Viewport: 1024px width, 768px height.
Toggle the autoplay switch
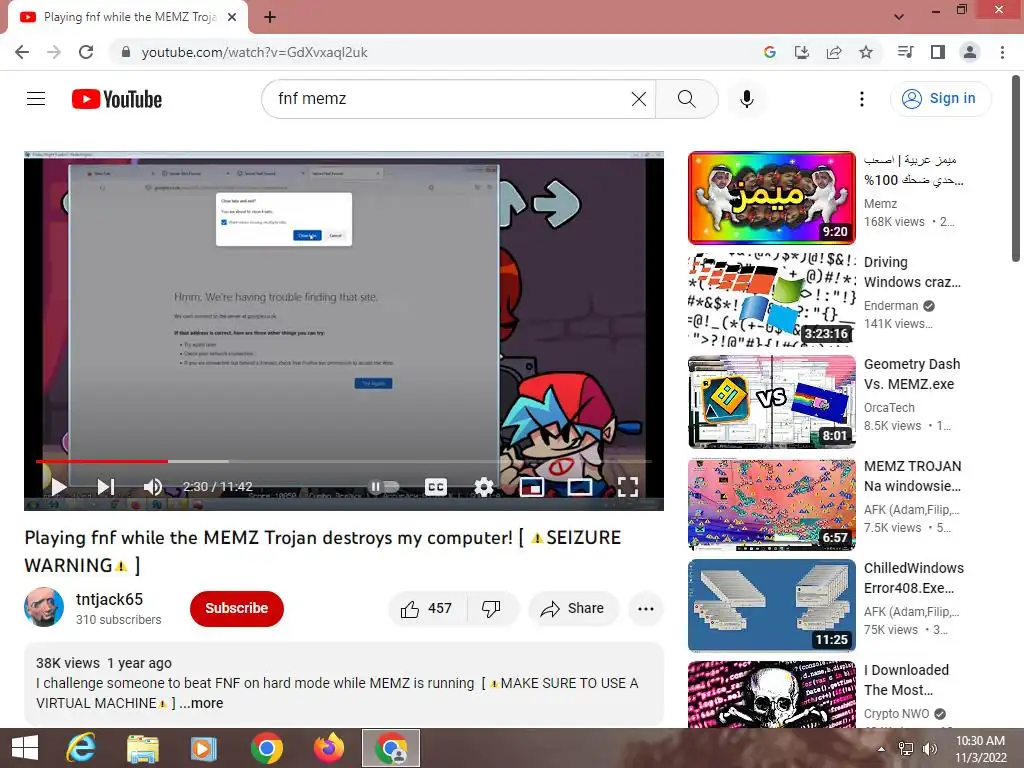385,487
